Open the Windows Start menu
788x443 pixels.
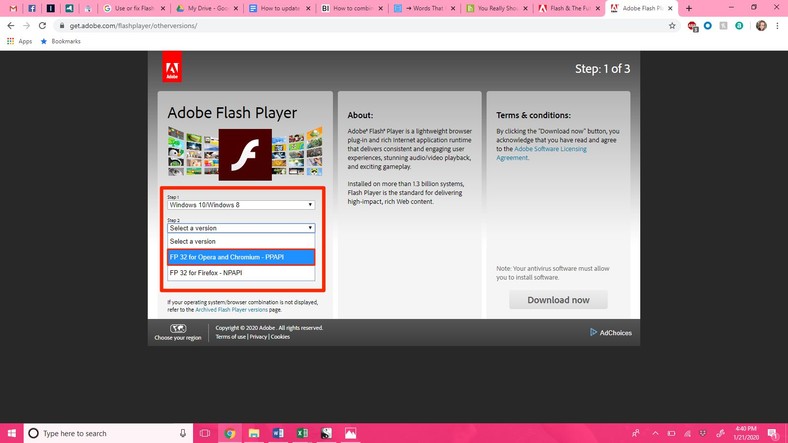pos(12,433)
